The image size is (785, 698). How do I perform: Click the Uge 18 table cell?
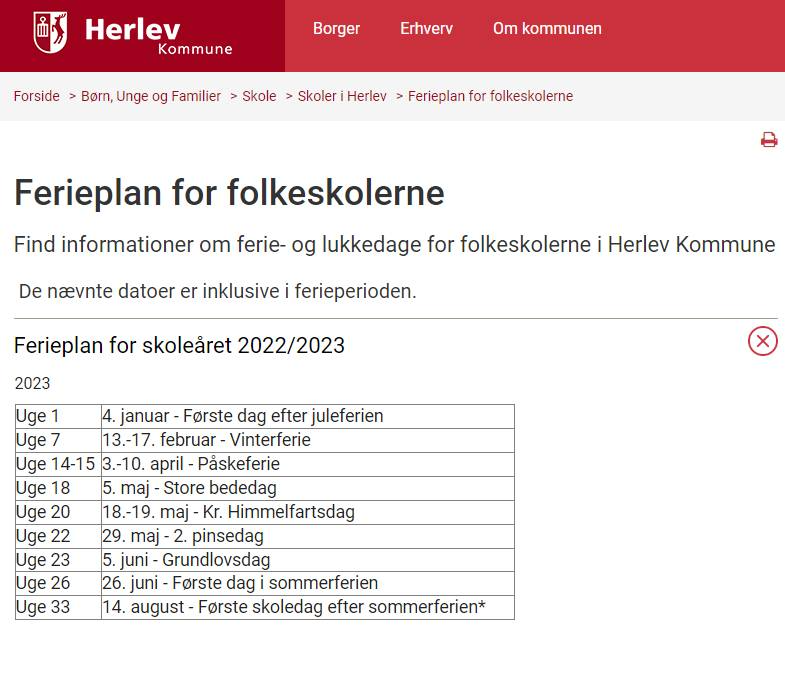(x=58, y=489)
